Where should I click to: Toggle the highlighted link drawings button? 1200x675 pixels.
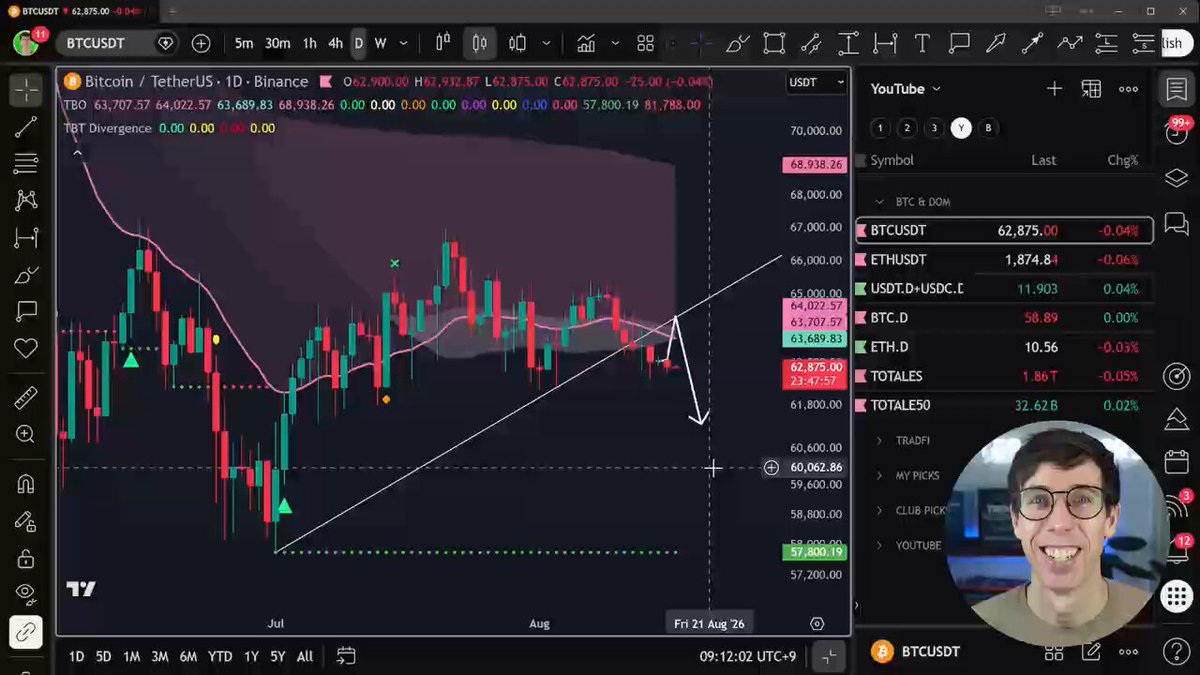[26, 632]
